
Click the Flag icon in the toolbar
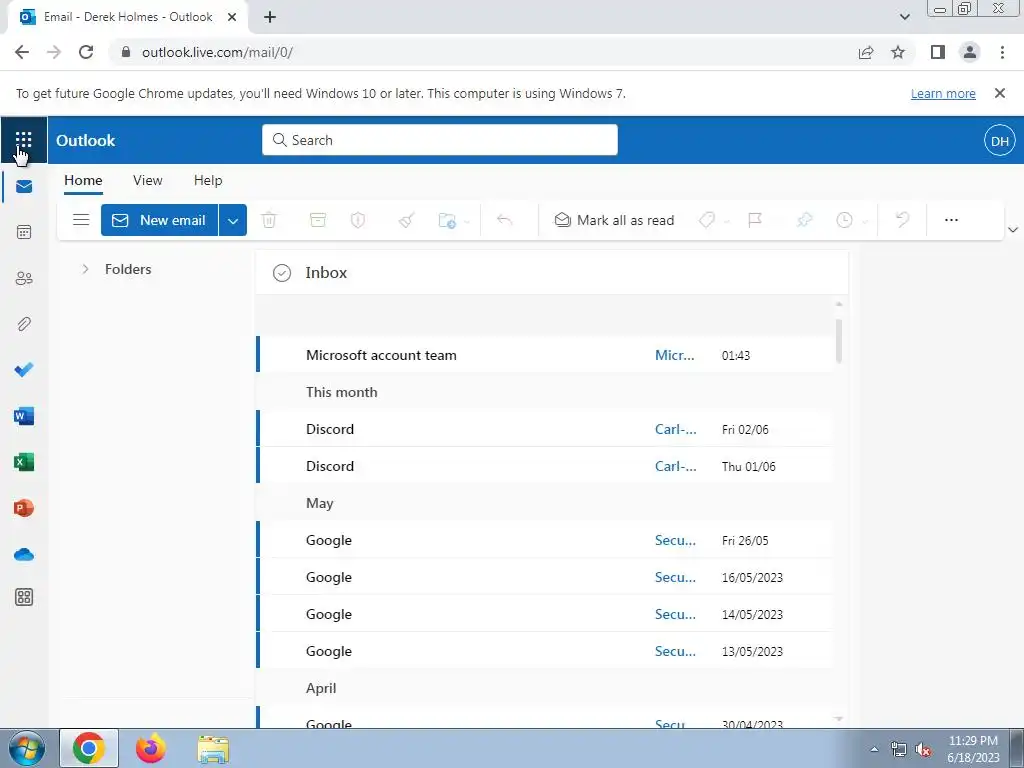coord(755,220)
